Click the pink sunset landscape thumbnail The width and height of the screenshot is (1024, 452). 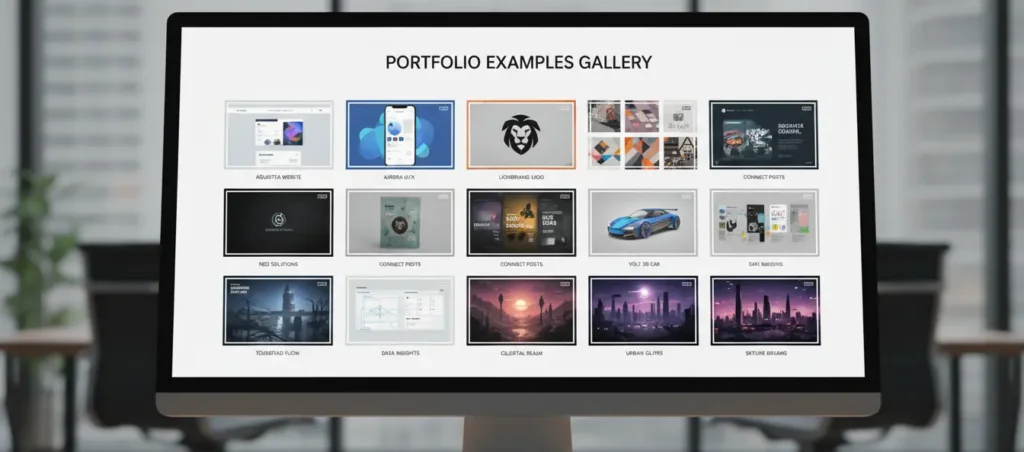tap(521, 310)
